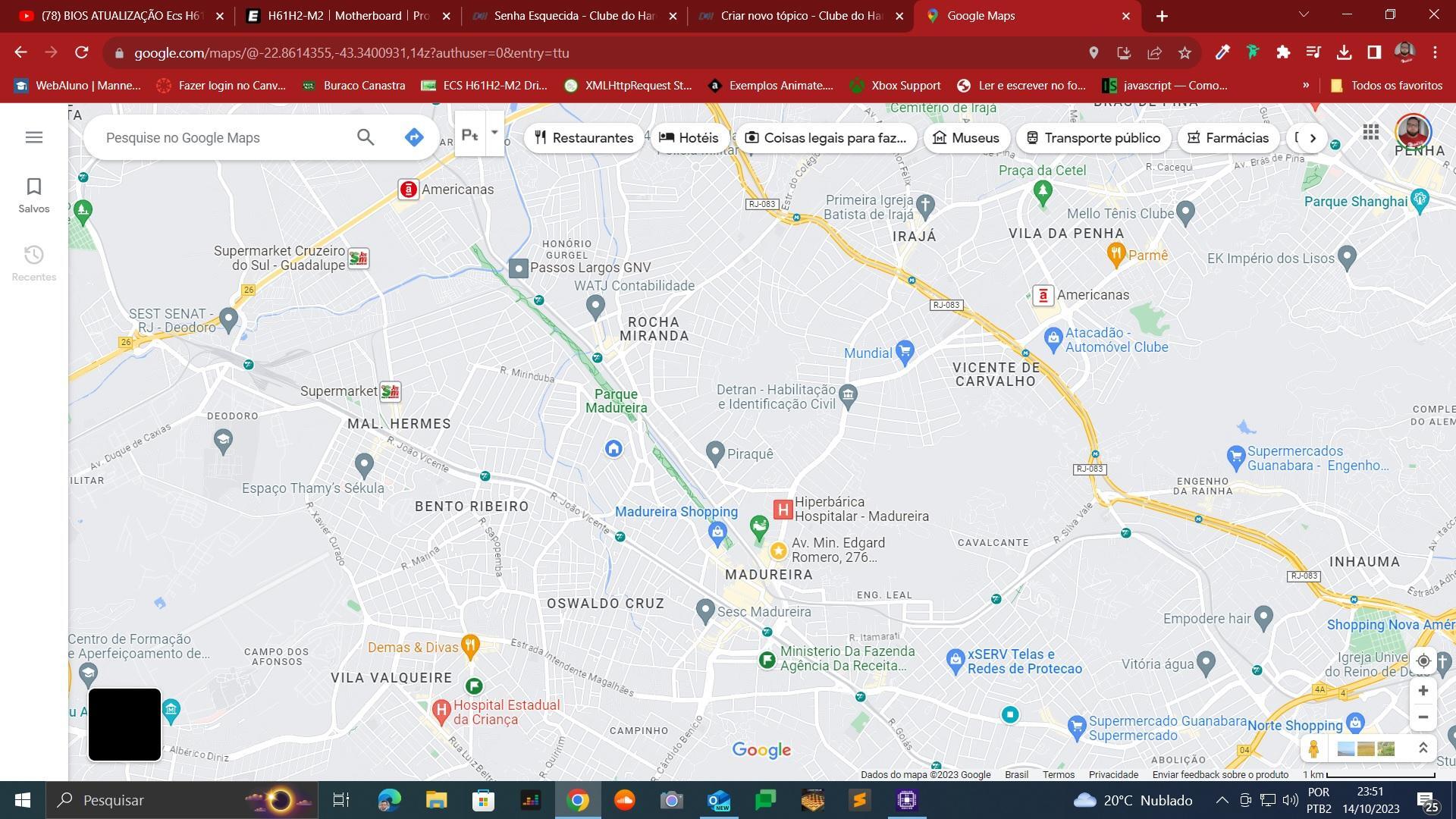Filter by Hotéis chip
The image size is (1456, 819).
689,137
